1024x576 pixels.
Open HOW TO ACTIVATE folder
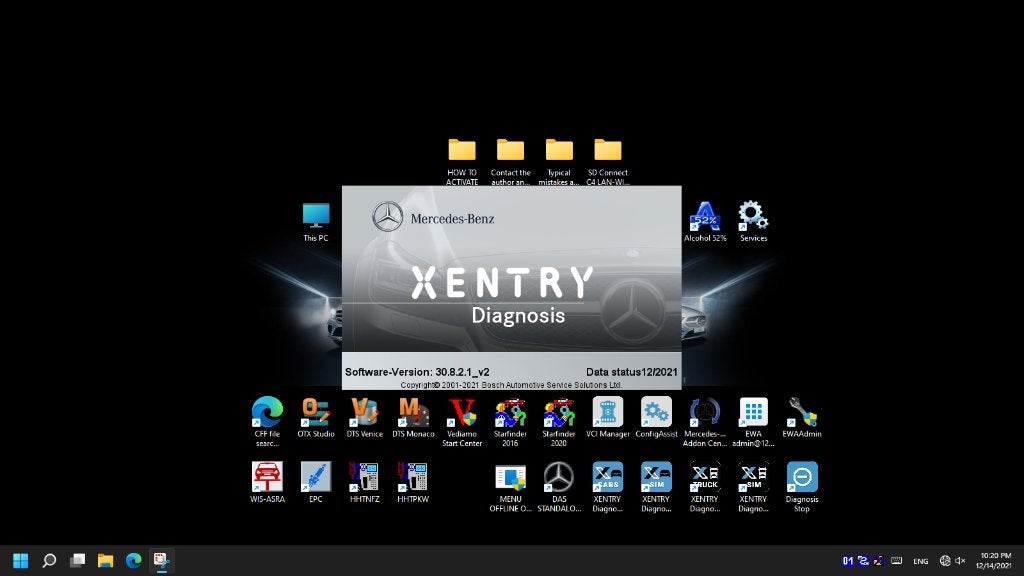(x=462, y=162)
